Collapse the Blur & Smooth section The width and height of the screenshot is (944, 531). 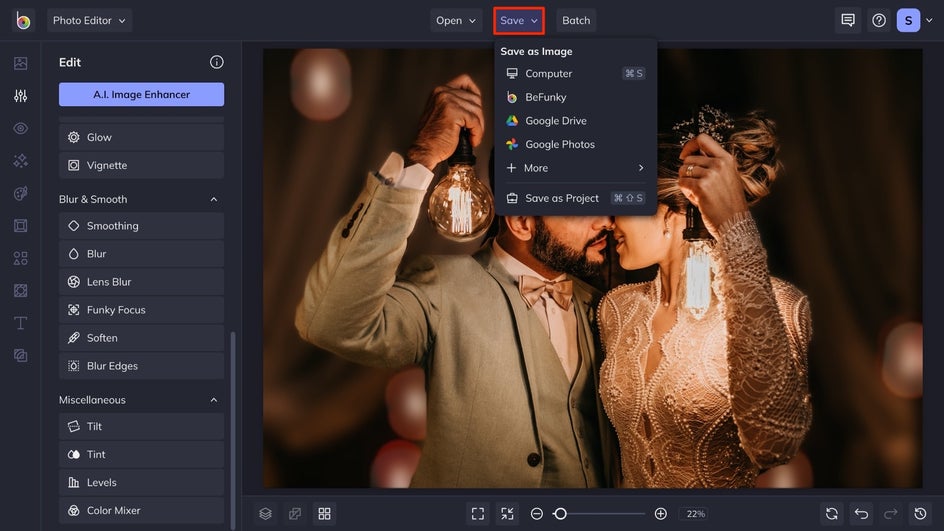click(x=213, y=199)
